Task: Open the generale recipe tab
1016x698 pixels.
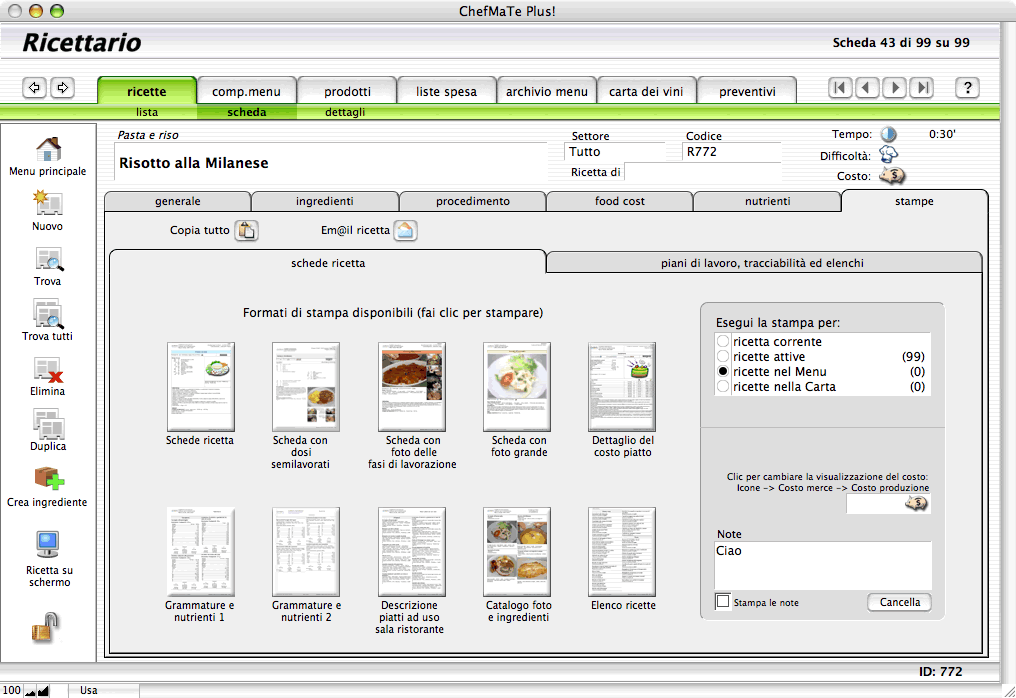Action: [x=178, y=201]
